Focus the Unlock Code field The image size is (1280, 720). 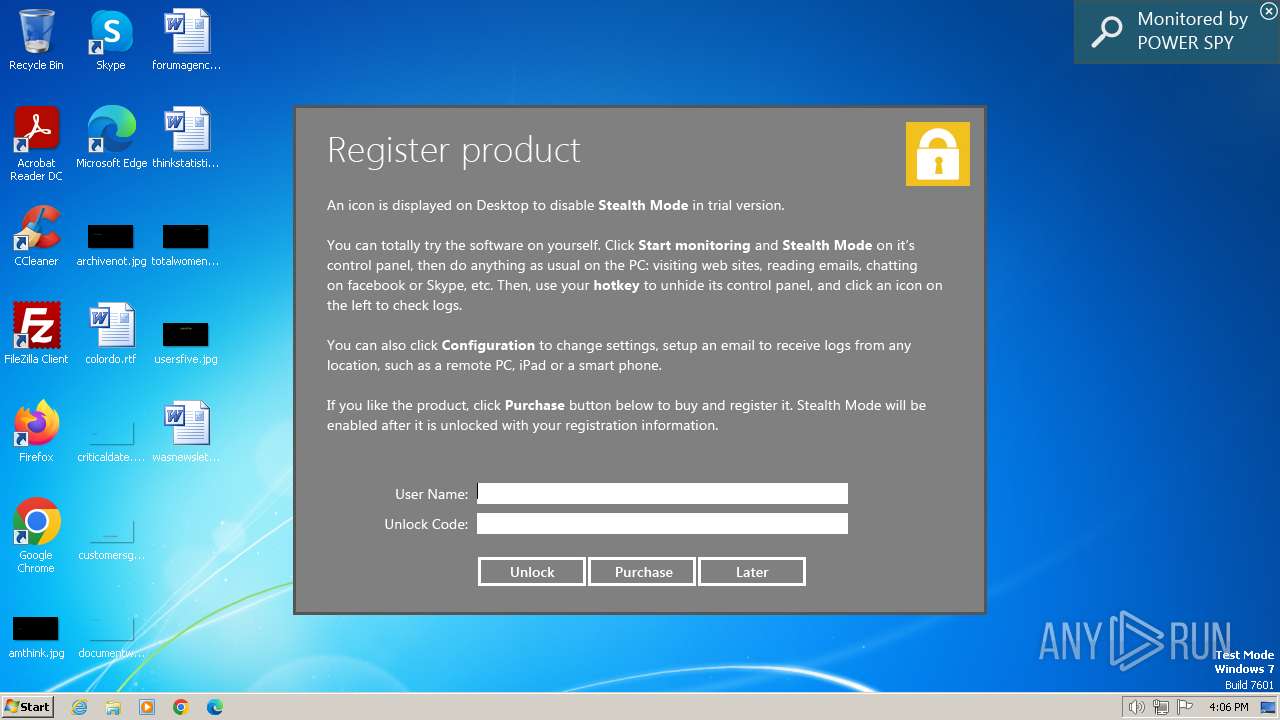click(x=662, y=523)
